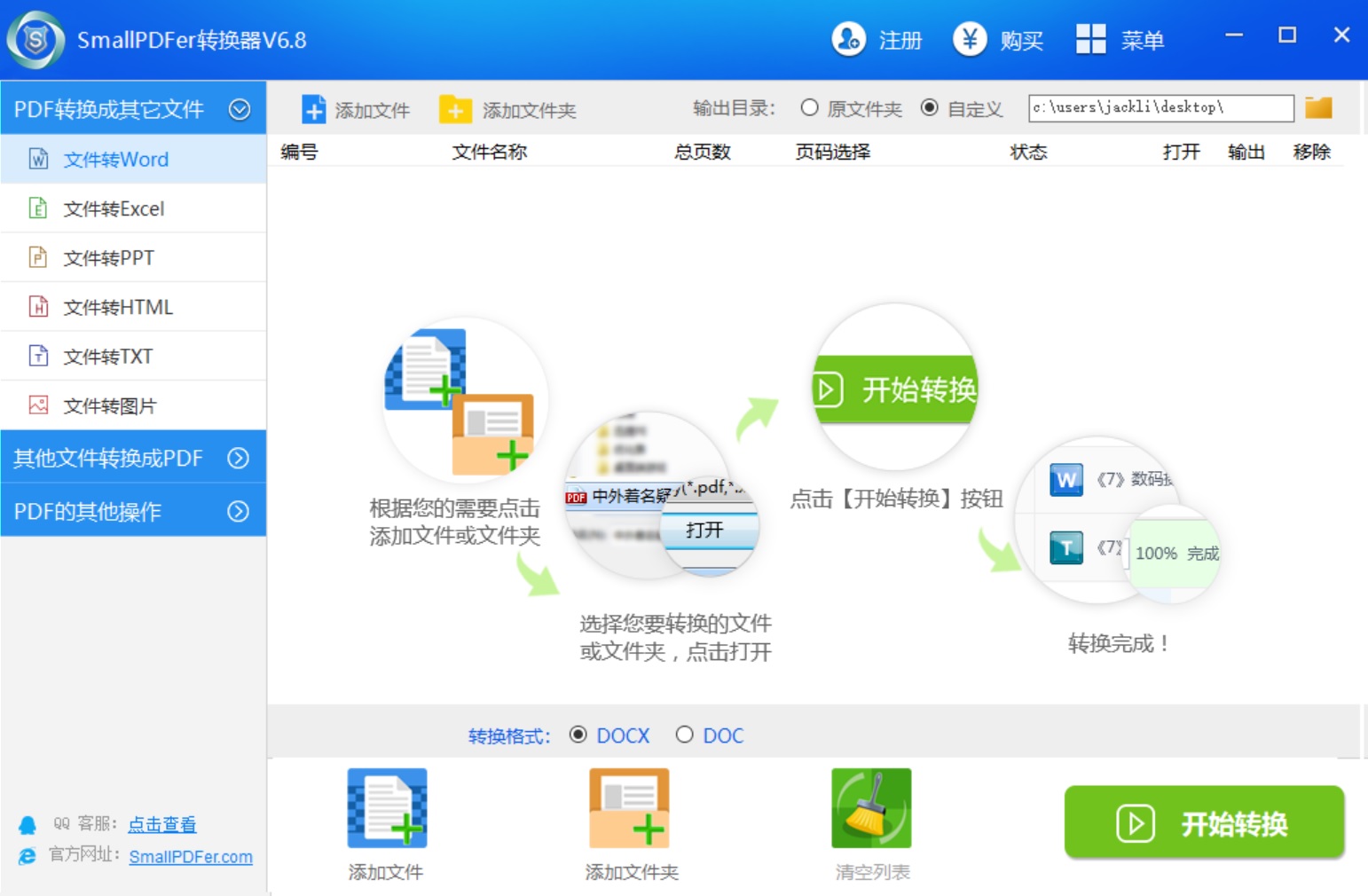The image size is (1368, 896).
Task: Select 文件转图片 conversion mode
Action: [133, 405]
